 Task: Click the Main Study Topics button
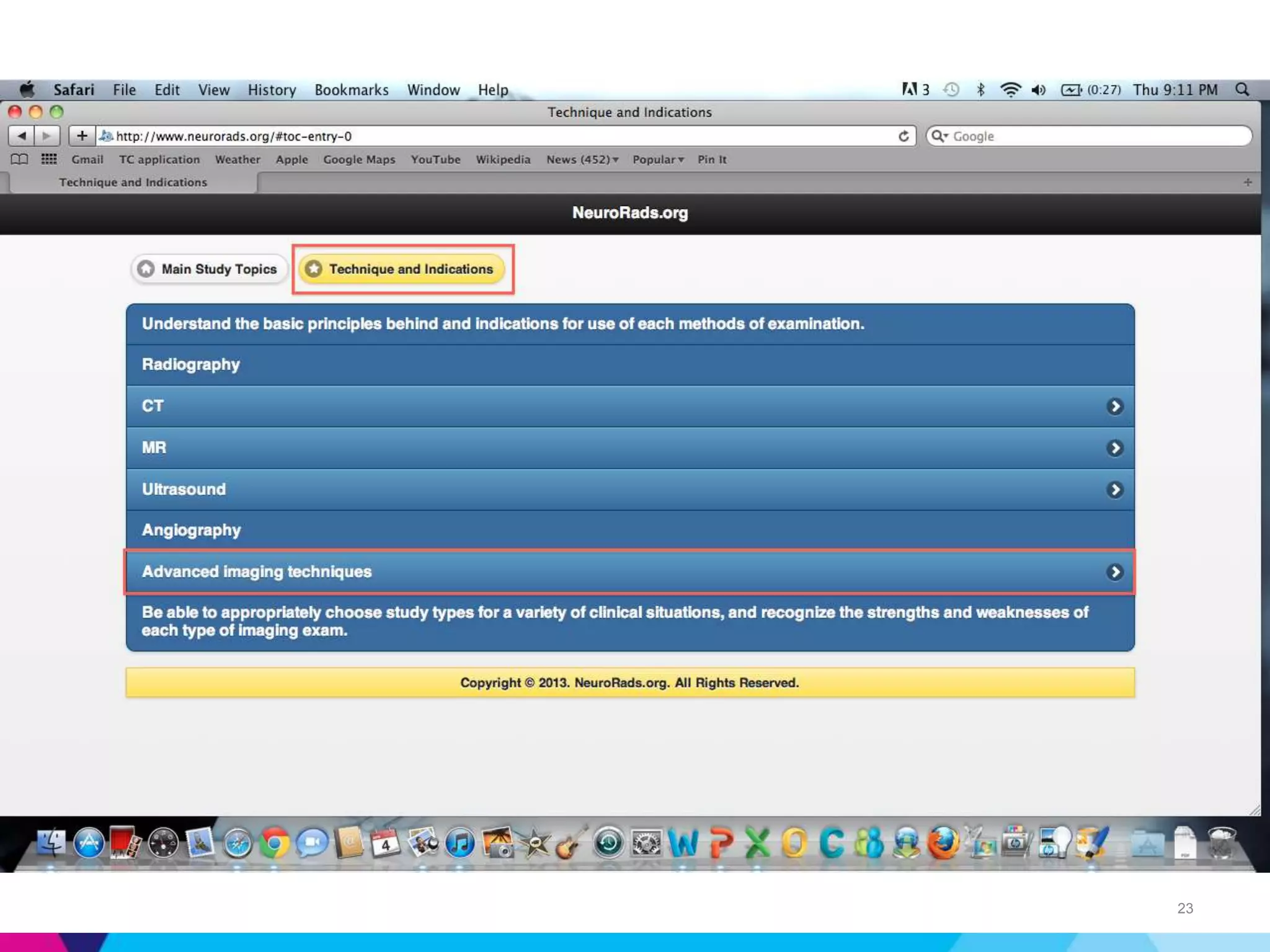208,269
